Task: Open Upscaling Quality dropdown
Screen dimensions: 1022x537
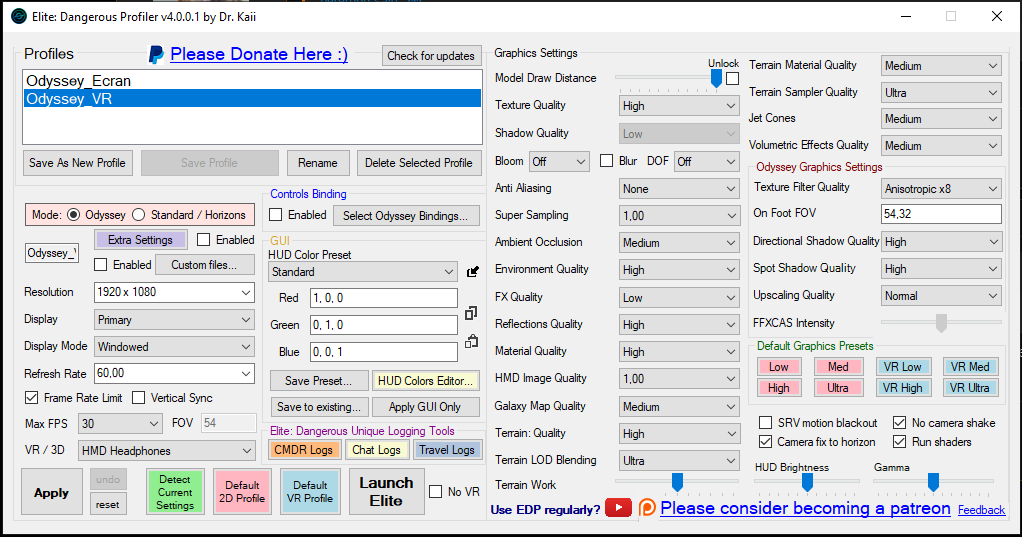Action: pyautogui.click(x=941, y=296)
